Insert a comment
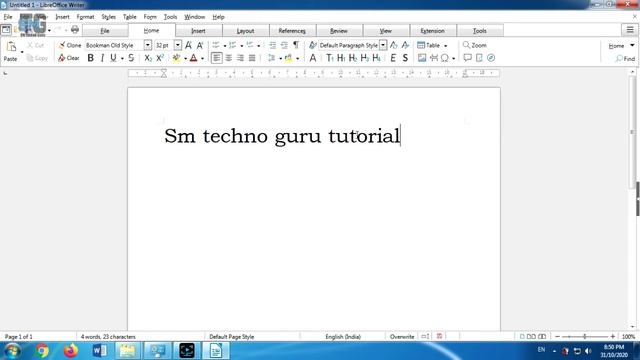Image resolution: width=640 pixels, height=360 pixels. pos(467,58)
